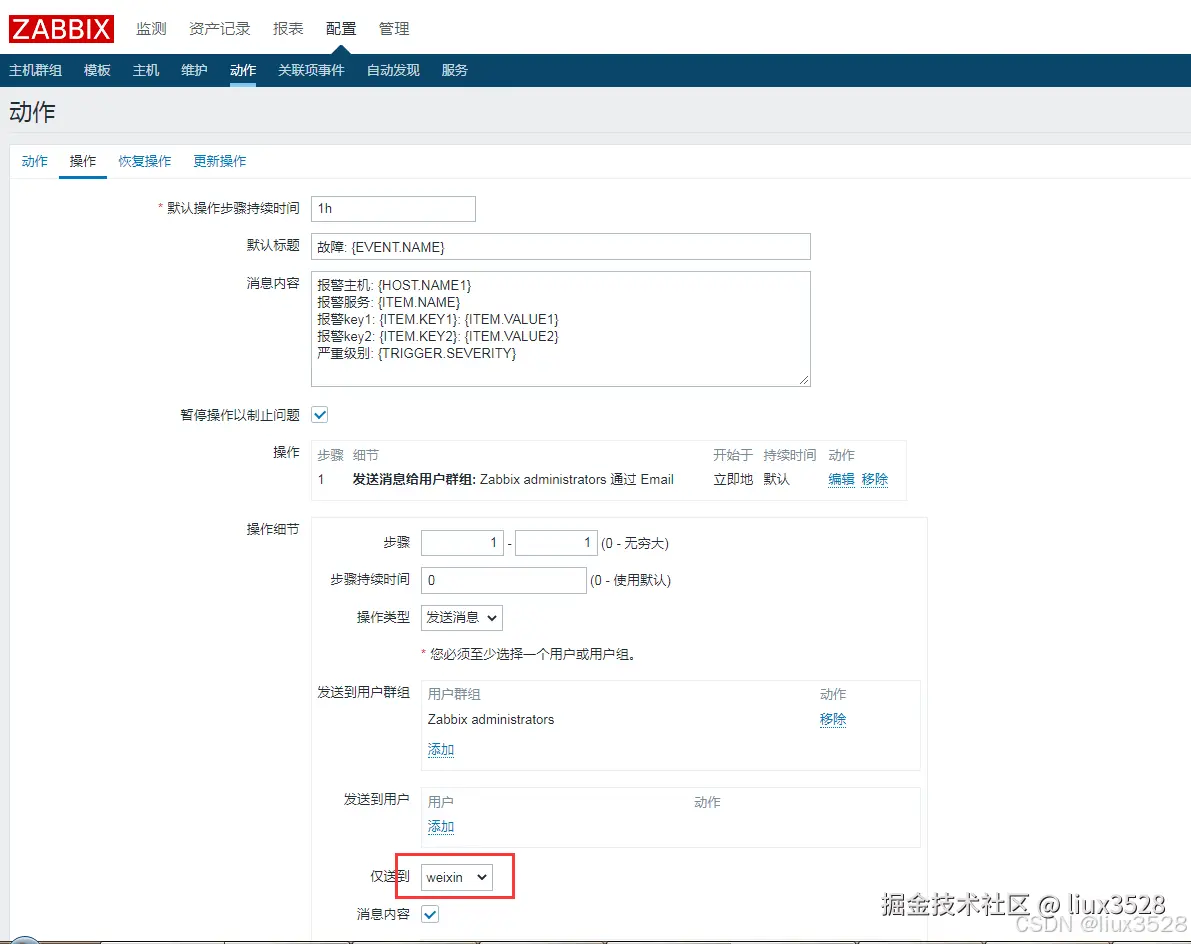Go to 服务 submenu
Viewport: 1191px width, 944px height.
point(455,70)
